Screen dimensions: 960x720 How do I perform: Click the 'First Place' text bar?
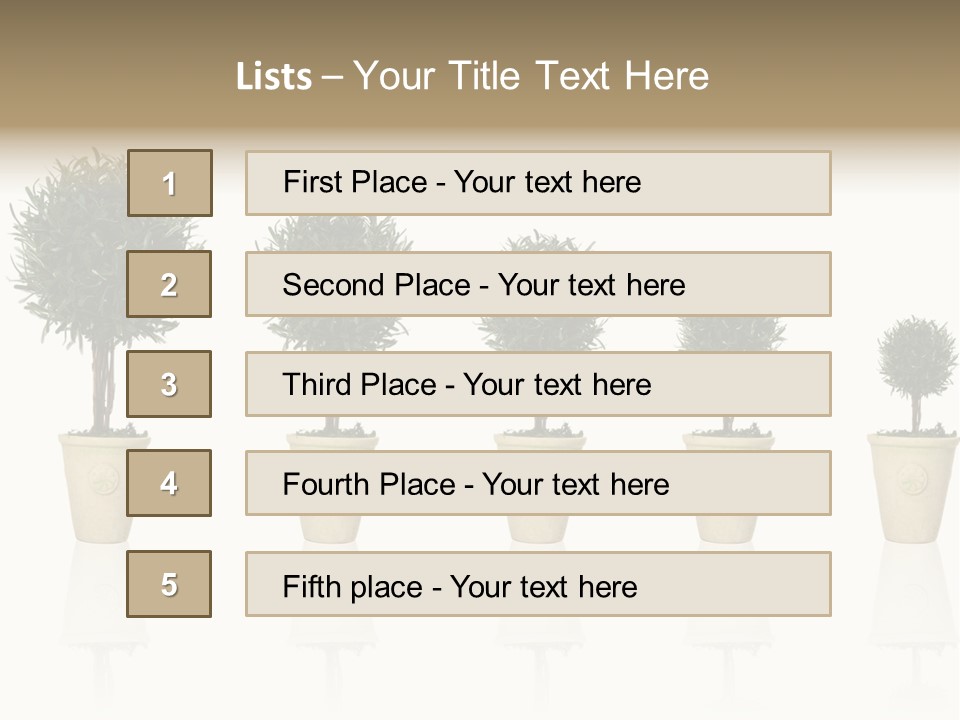click(x=538, y=183)
